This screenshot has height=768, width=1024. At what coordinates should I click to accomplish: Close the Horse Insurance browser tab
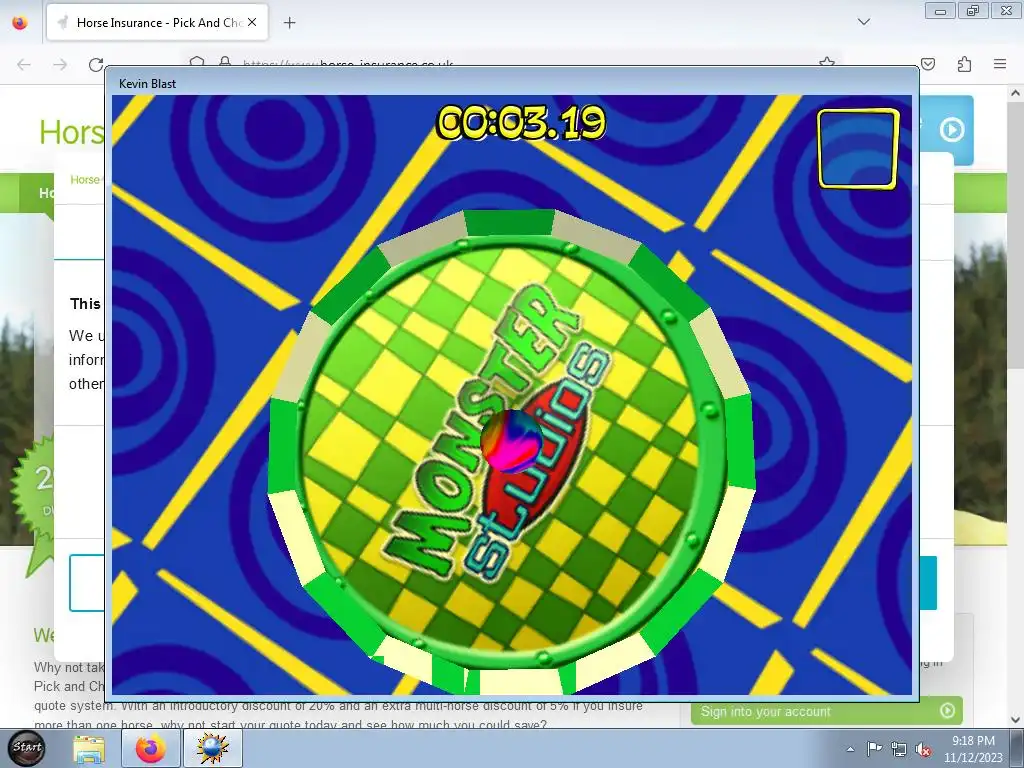252,22
